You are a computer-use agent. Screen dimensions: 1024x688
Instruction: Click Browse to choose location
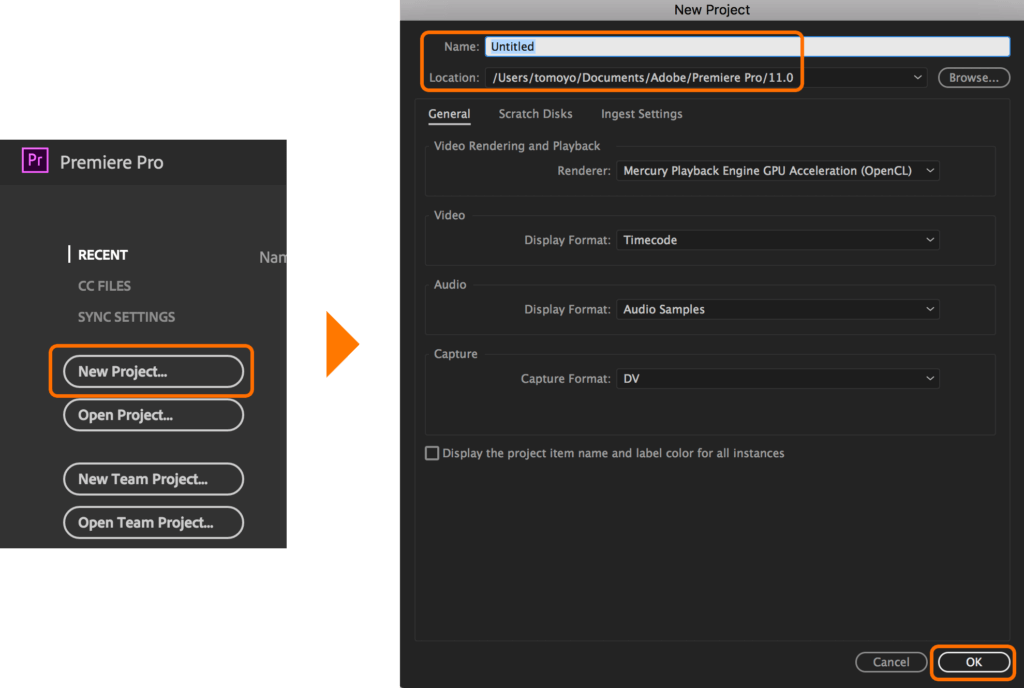(974, 78)
